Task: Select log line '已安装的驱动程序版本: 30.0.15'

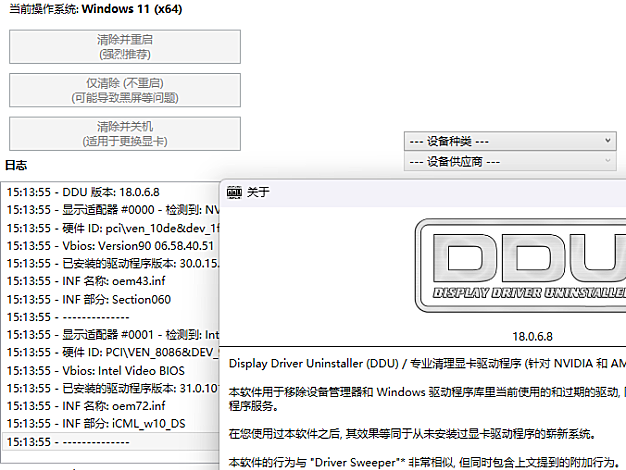Action: pos(111,264)
